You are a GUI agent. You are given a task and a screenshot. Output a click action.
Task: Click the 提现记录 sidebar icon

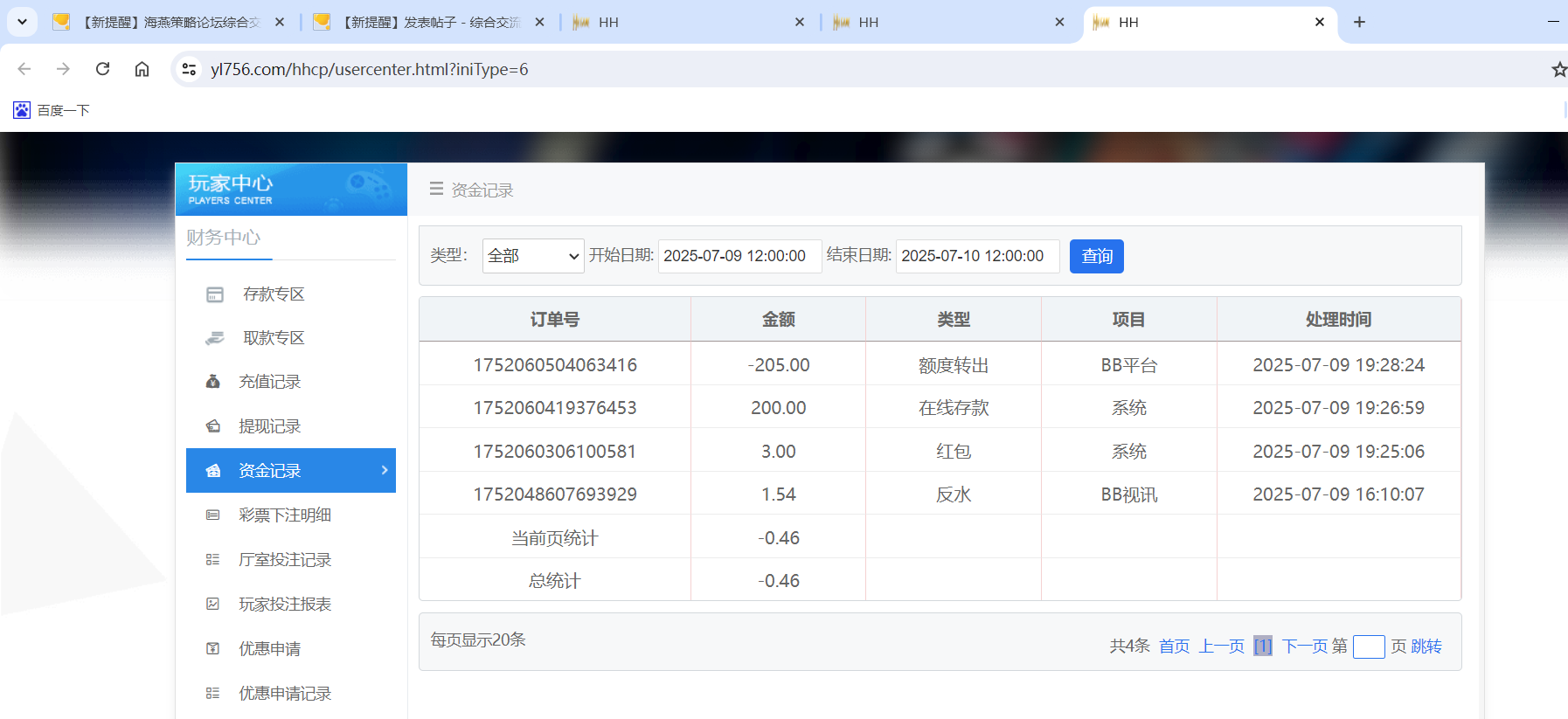[212, 426]
